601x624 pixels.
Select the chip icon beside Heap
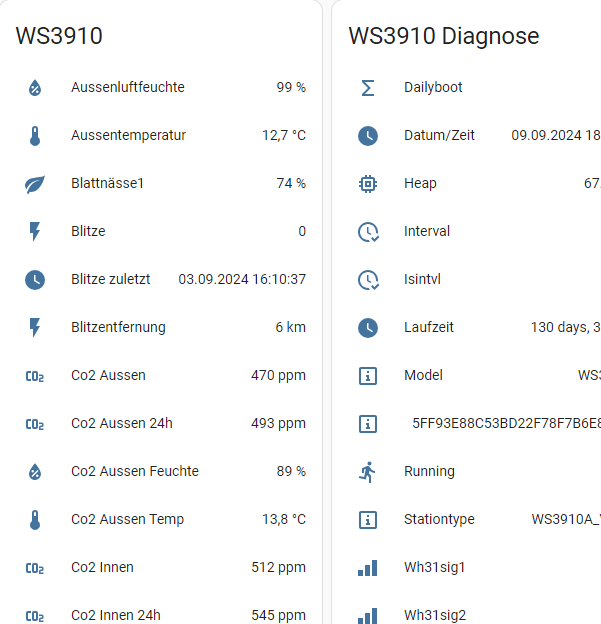click(368, 184)
